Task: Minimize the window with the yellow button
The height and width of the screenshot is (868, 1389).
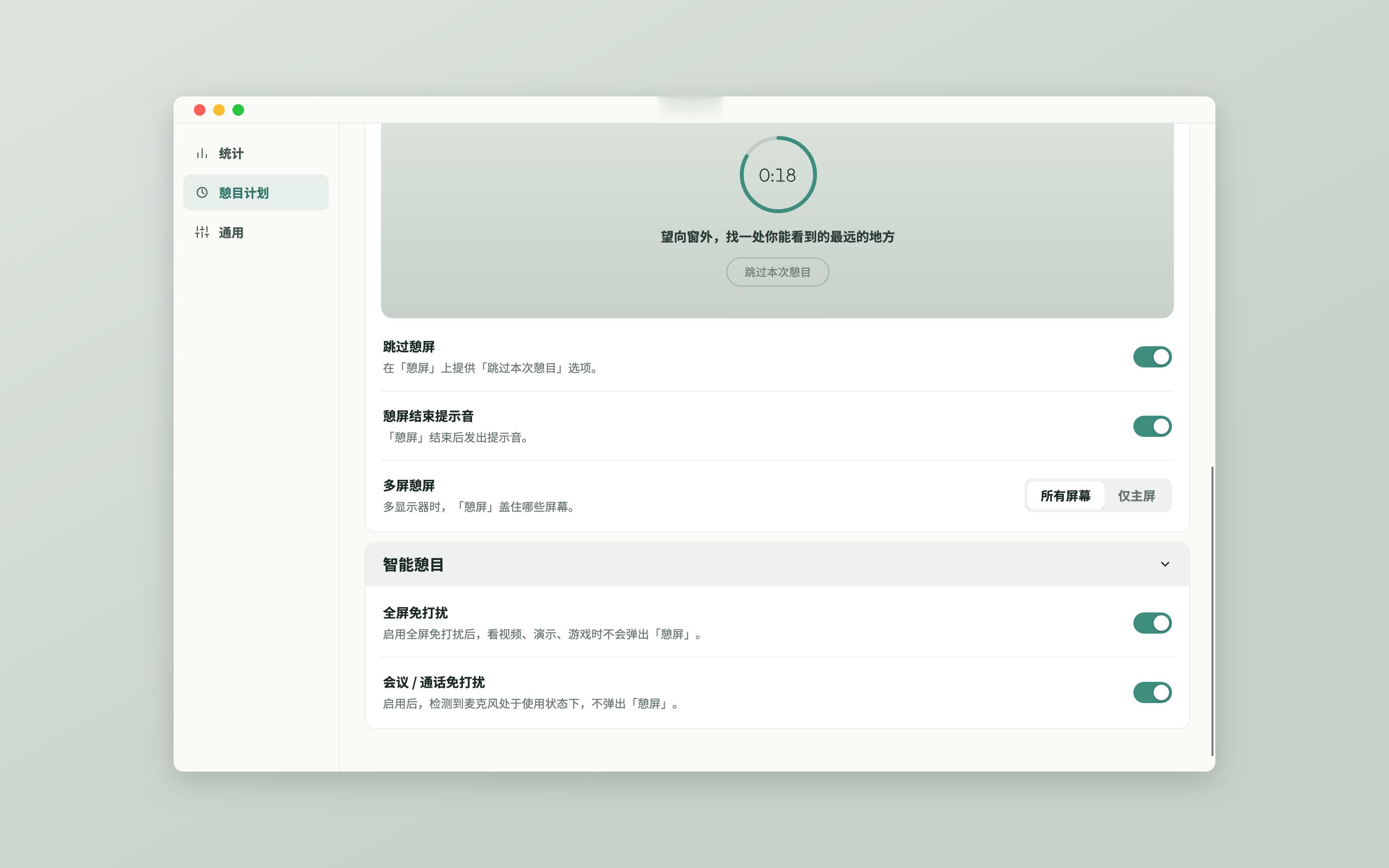Action: coord(218,109)
